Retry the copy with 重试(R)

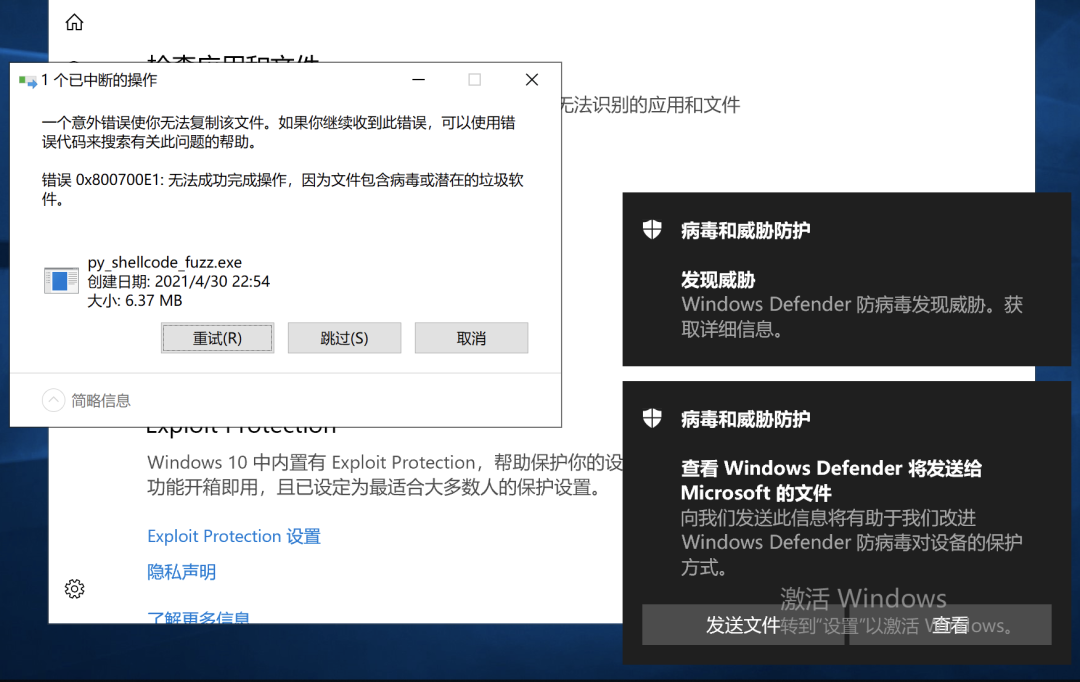click(x=218, y=338)
